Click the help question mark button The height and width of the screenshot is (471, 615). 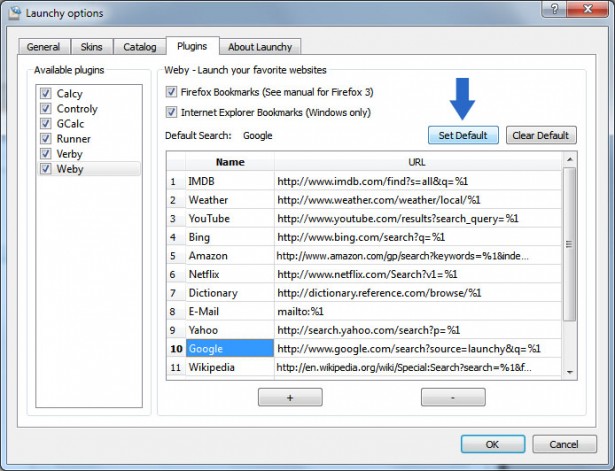[550, 9]
